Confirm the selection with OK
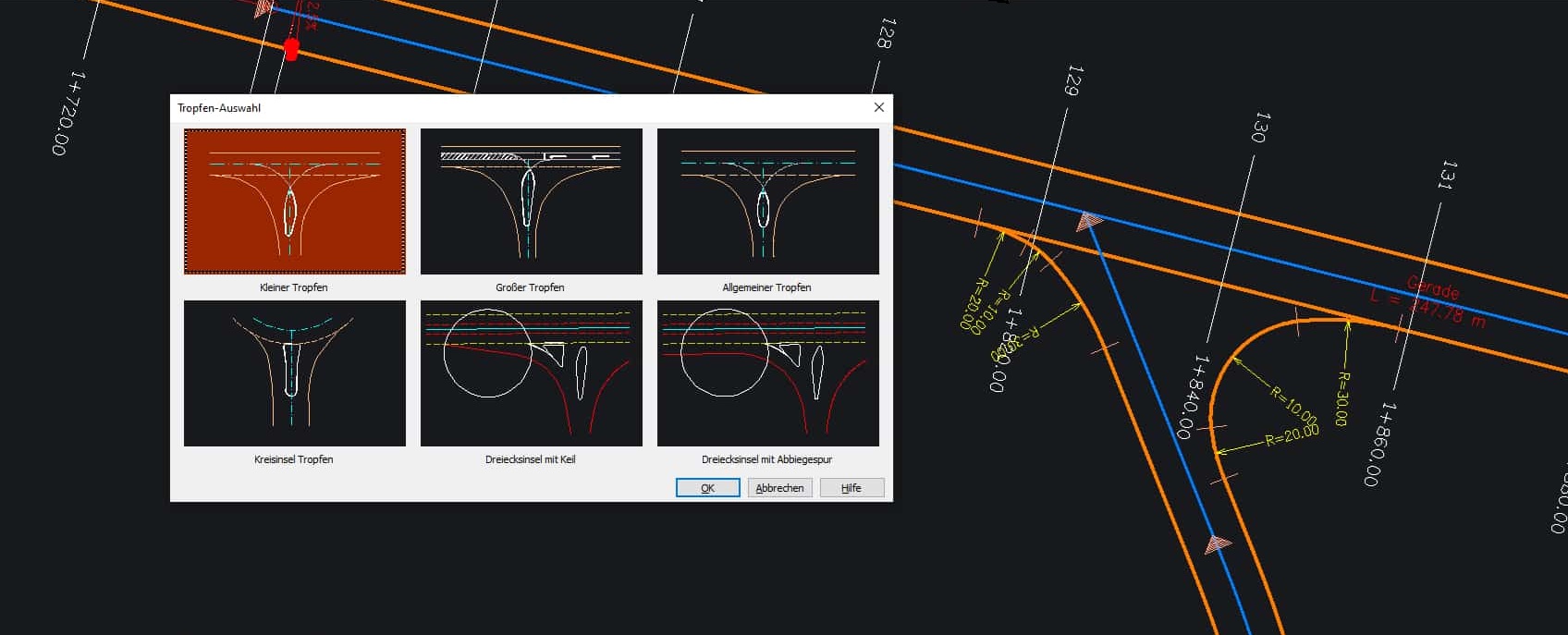 707,488
